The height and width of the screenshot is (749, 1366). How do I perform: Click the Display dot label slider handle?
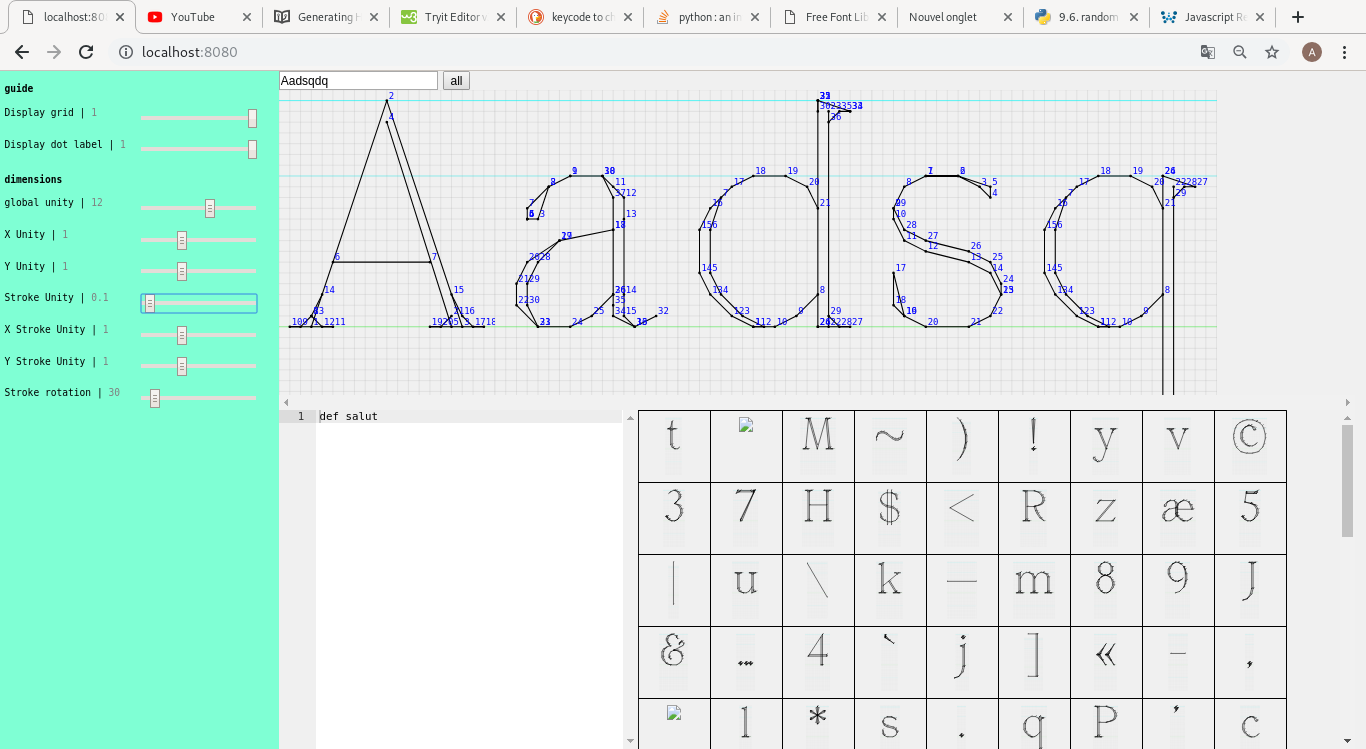tap(252, 149)
